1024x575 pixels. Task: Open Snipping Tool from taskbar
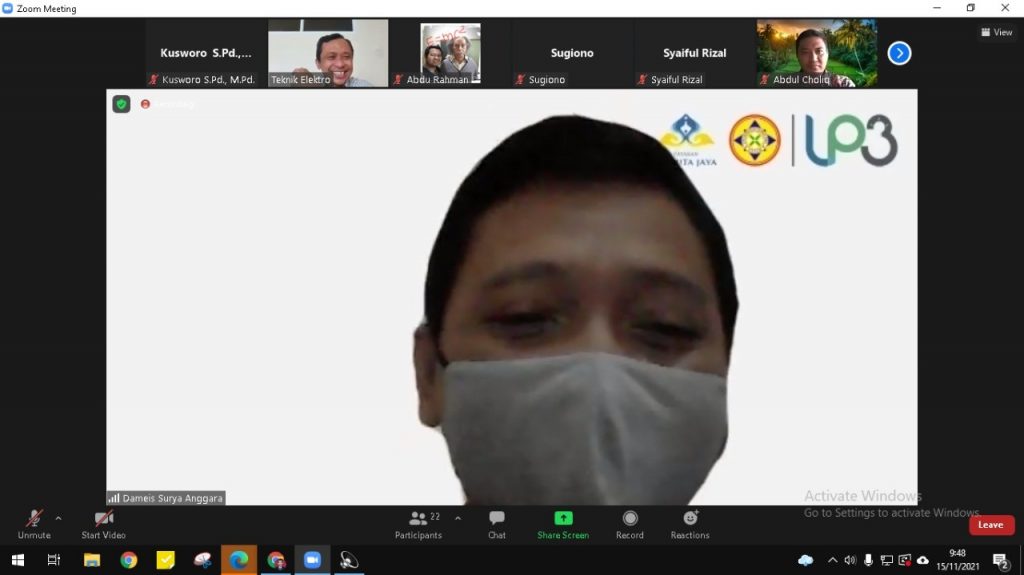(202, 560)
